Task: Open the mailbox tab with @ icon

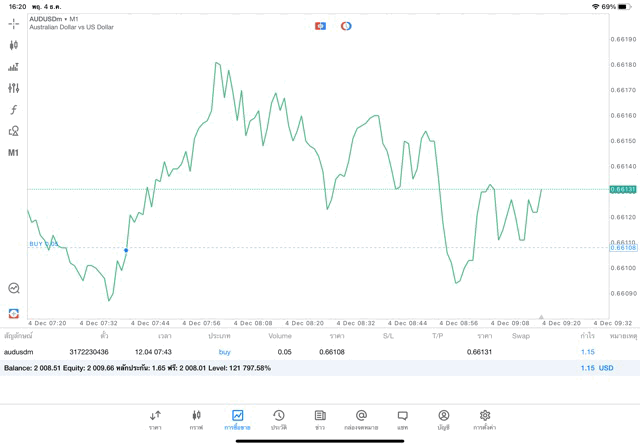Action: coord(361,420)
